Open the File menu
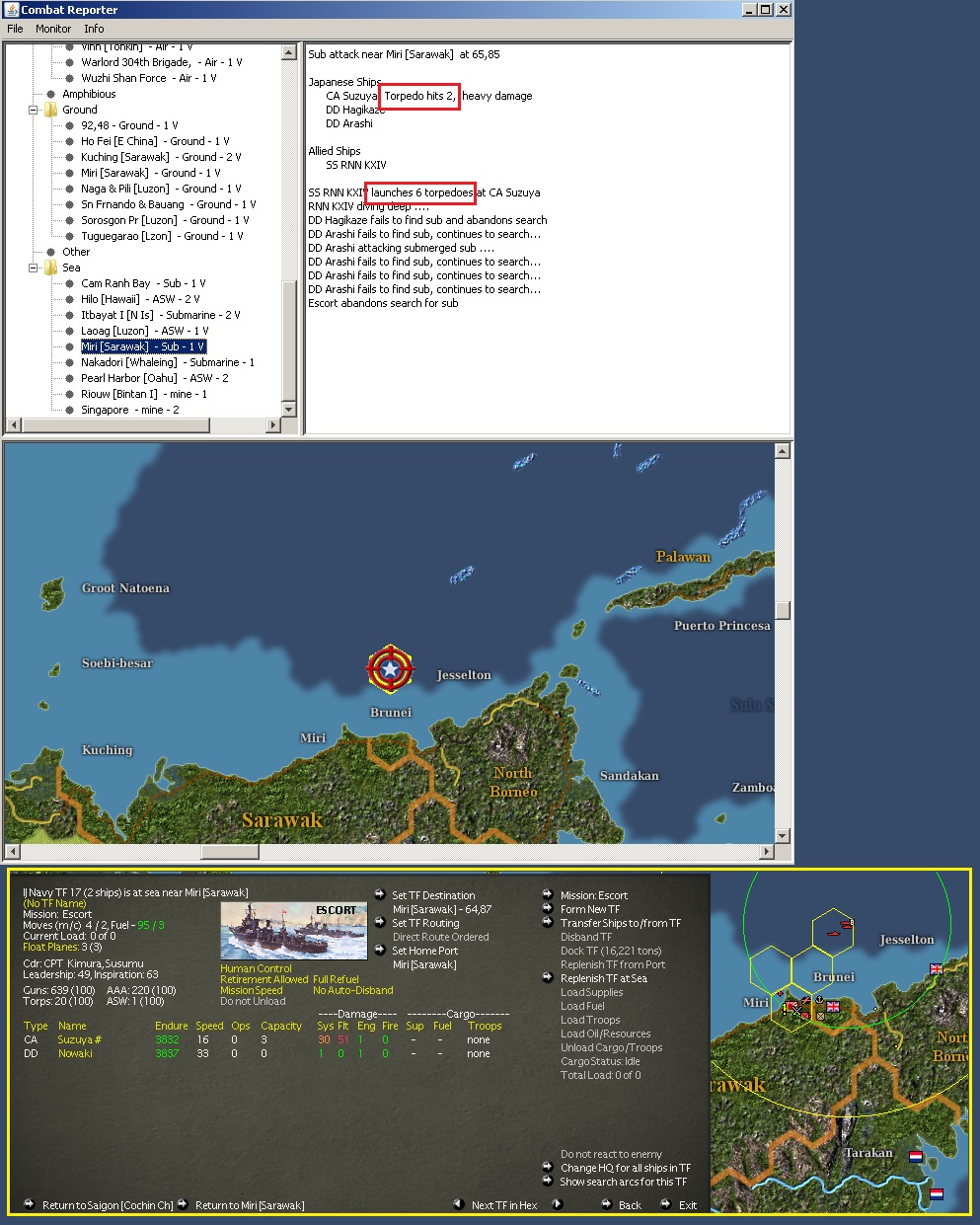 pyautogui.click(x=15, y=29)
